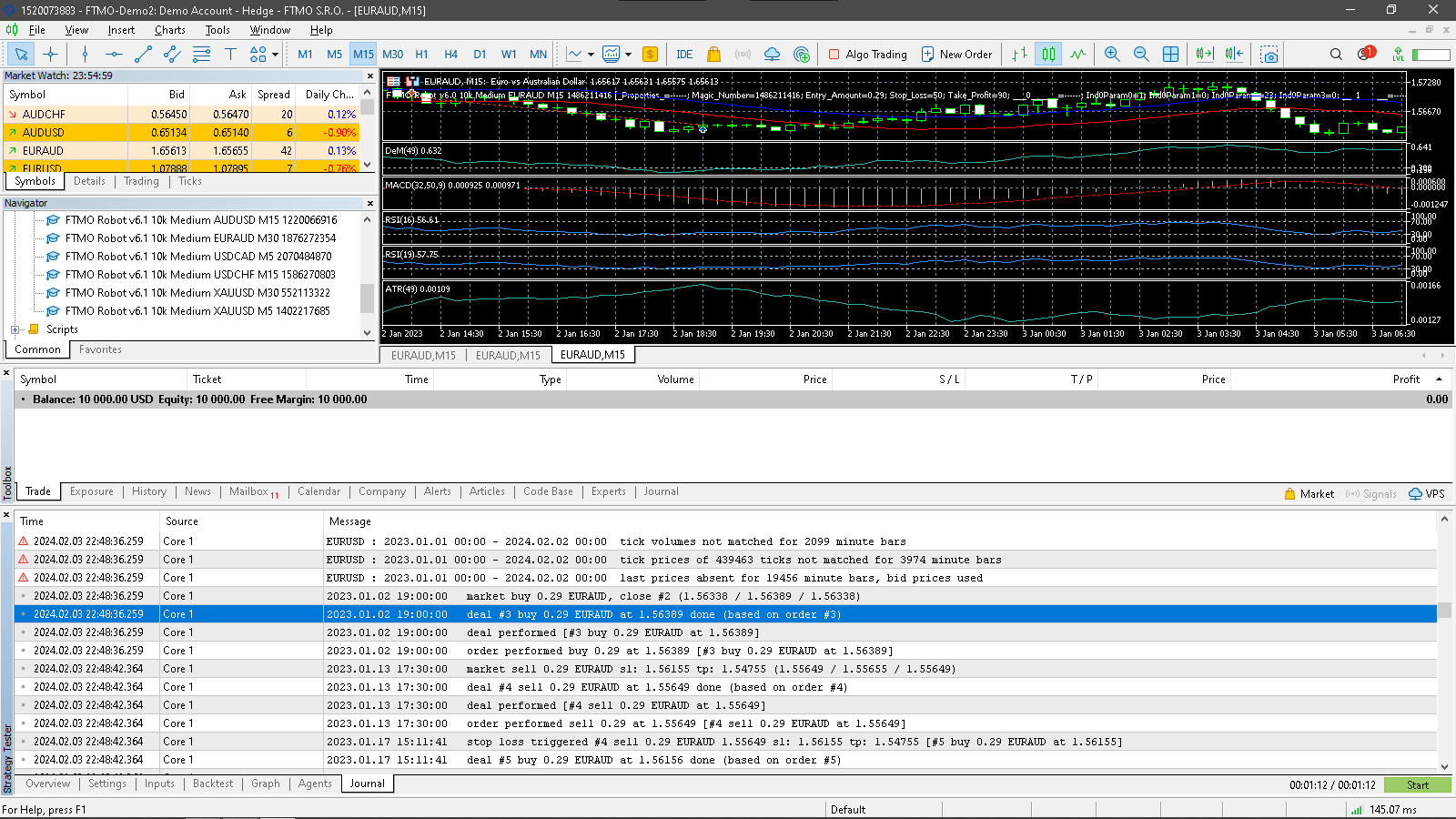Image resolution: width=1456 pixels, height=819 pixels.
Task: Zoom in on the chart
Action: tap(1112, 54)
